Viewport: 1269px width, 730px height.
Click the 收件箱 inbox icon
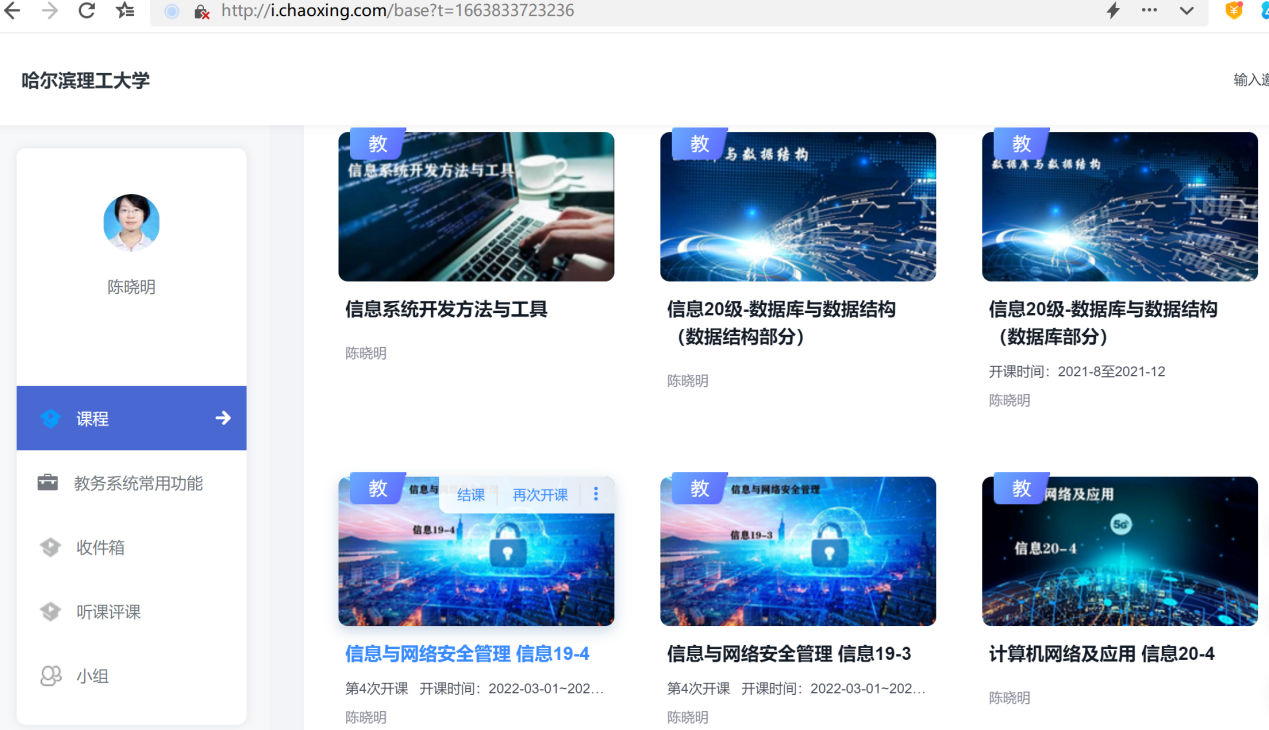click(50, 547)
